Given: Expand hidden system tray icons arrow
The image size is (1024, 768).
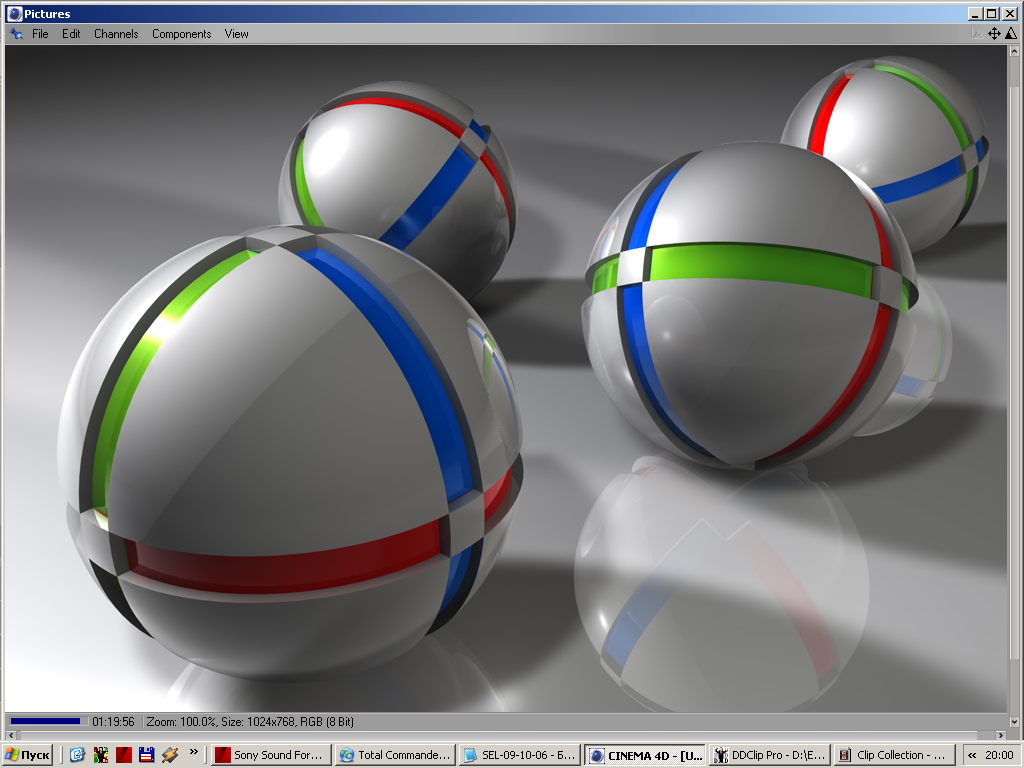Looking at the screenshot, I should (971, 755).
